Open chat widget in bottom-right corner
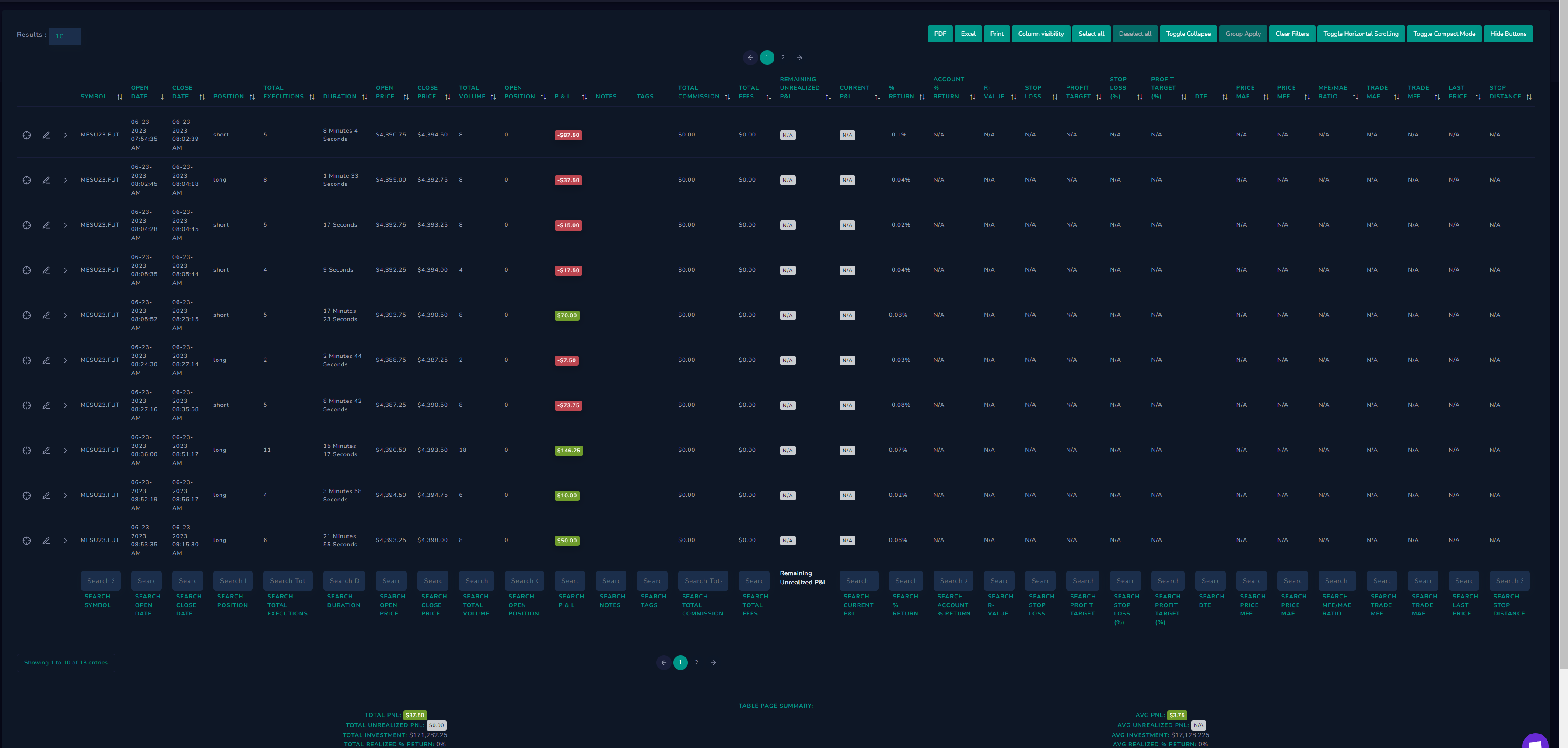The width and height of the screenshot is (1568, 748). click(1535, 741)
